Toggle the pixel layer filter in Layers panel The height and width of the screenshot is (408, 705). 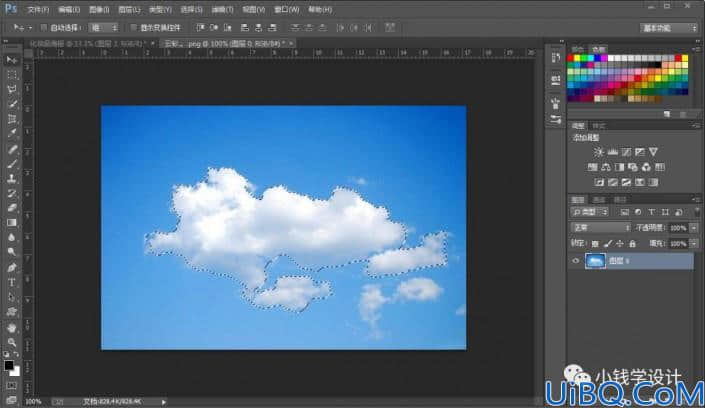(625, 212)
